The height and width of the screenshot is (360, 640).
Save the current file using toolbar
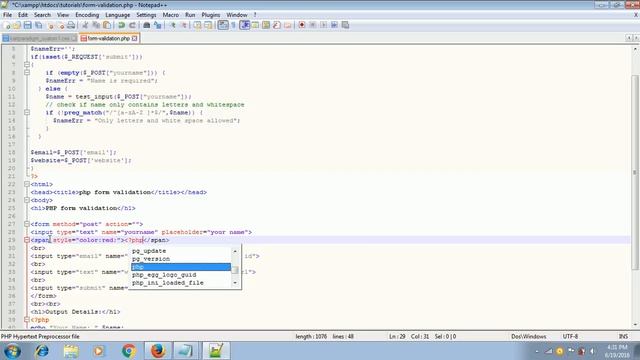[x=27, y=25]
